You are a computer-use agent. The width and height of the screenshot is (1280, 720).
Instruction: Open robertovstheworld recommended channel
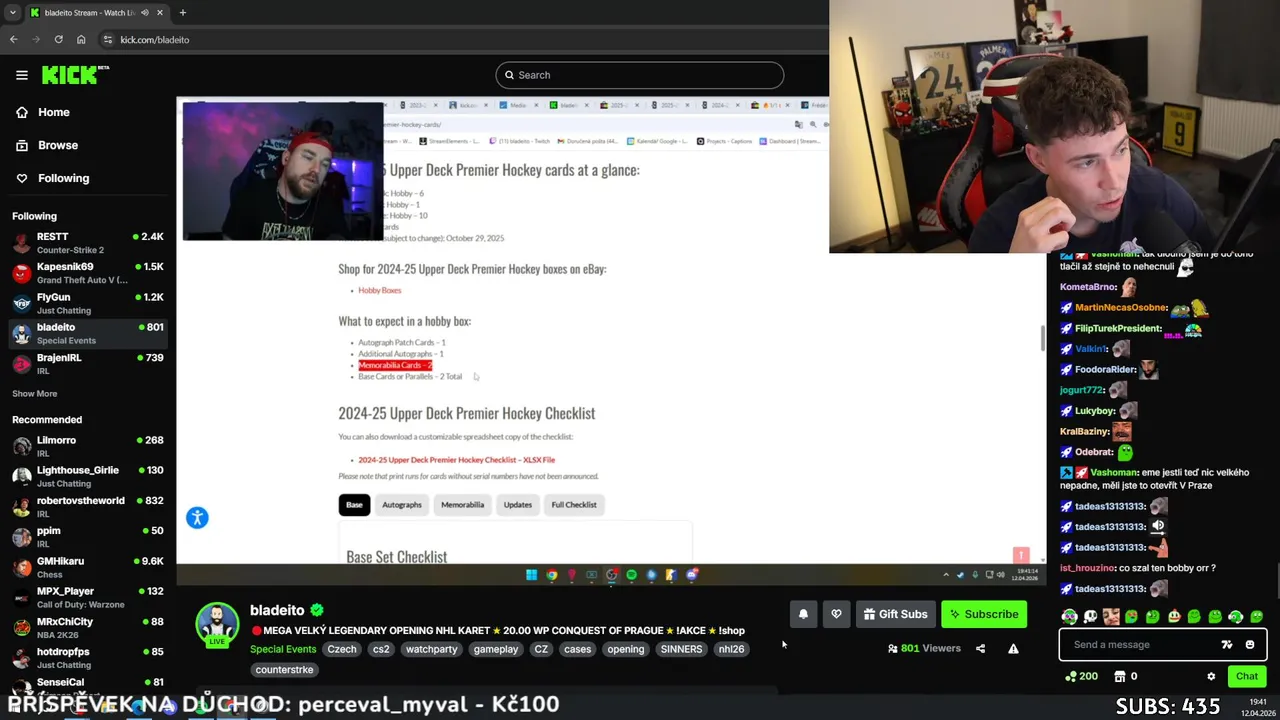pos(88,506)
